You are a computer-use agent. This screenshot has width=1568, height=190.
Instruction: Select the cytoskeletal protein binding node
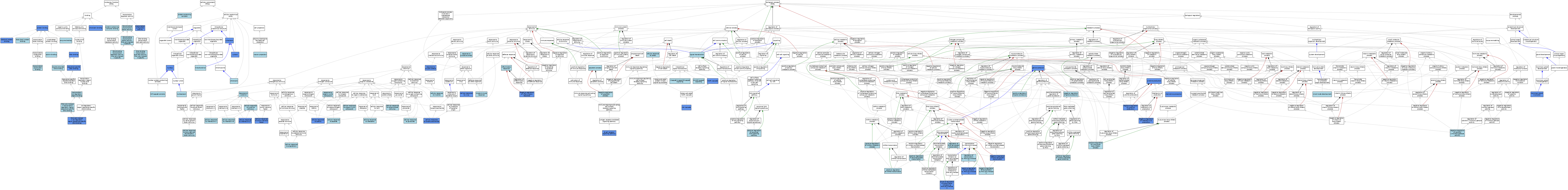click(x=51, y=40)
